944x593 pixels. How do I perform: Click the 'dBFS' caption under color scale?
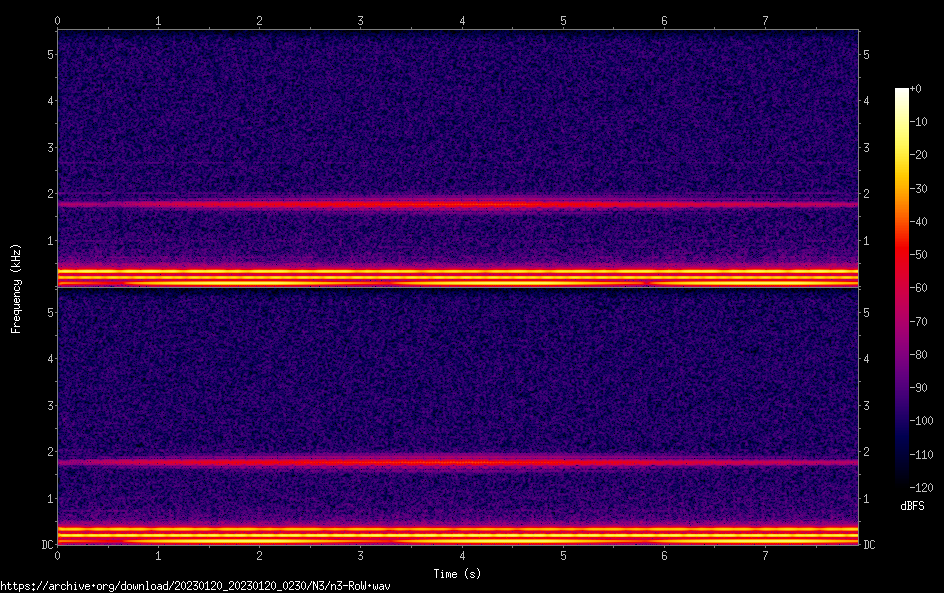click(912, 506)
